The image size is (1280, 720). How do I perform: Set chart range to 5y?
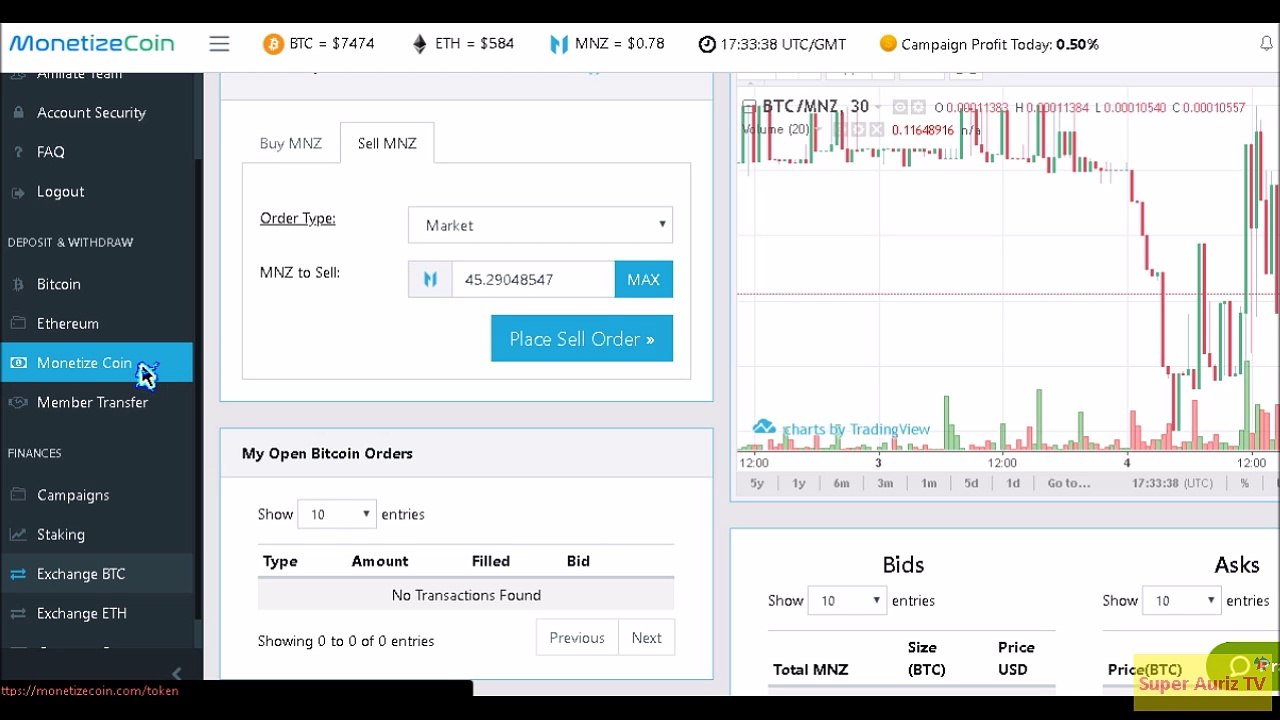[x=757, y=483]
